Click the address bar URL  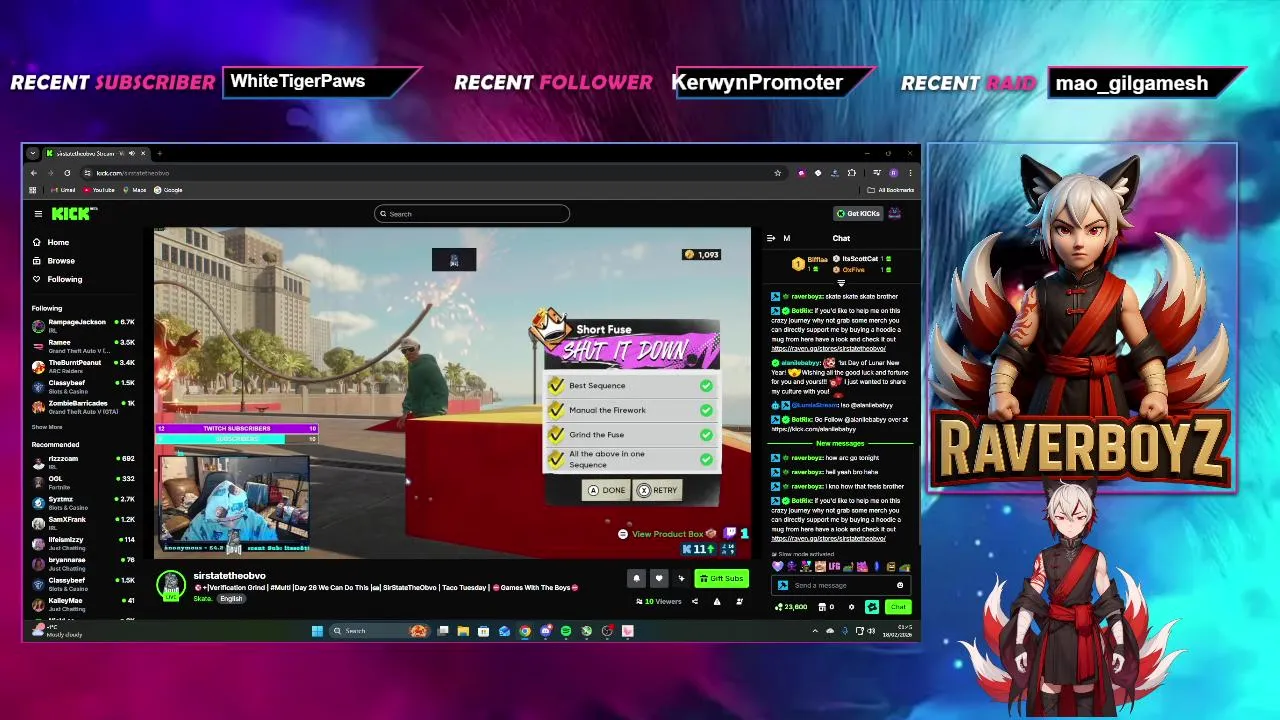point(133,173)
